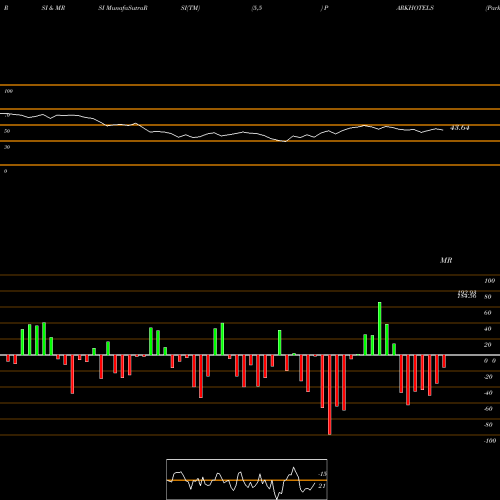This screenshot has height=500, width=500.
Task: Click the 40 label on the MR axis
Action: coord(488,329)
